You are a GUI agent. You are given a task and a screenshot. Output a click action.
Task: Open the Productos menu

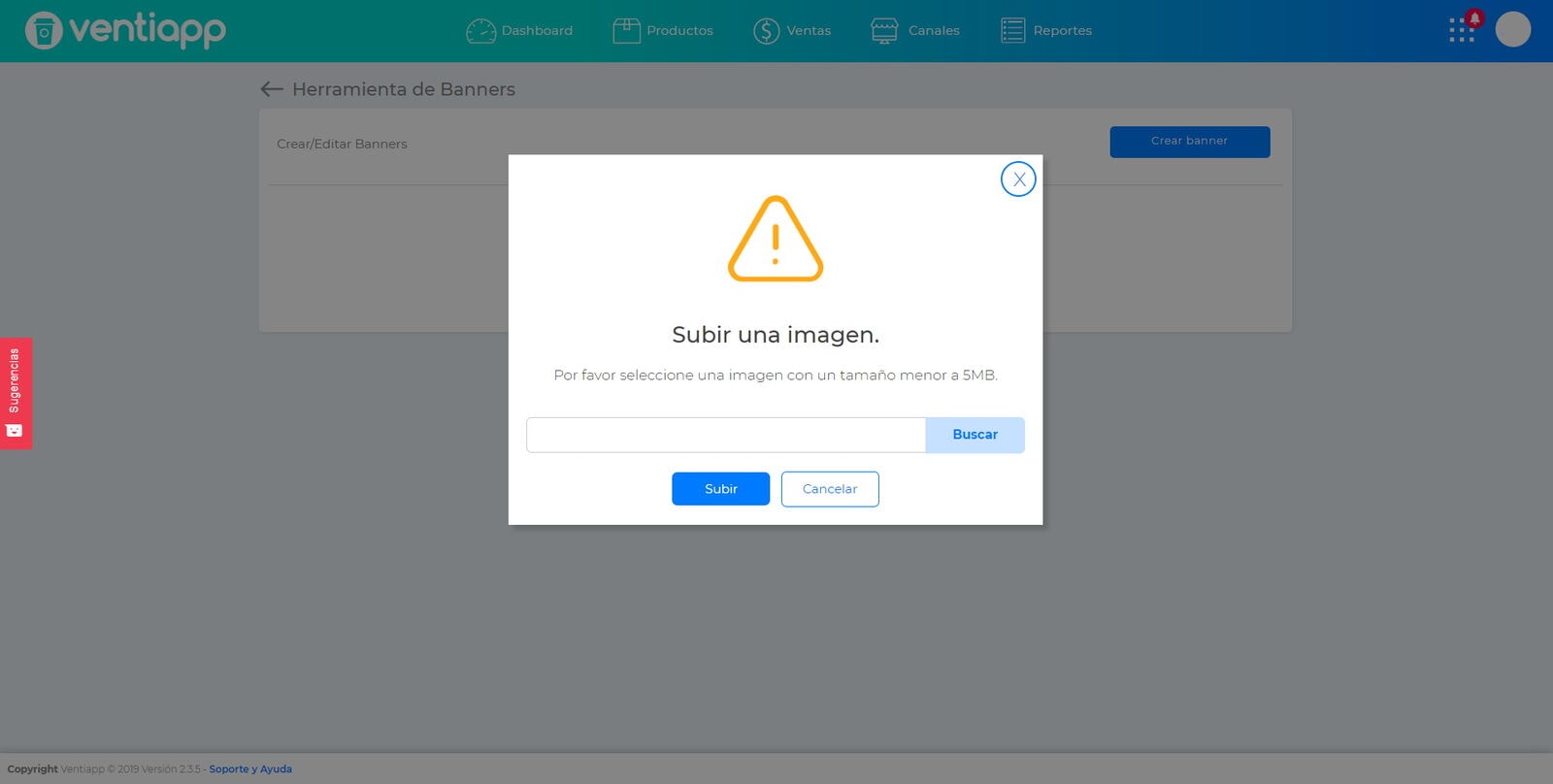tap(679, 31)
